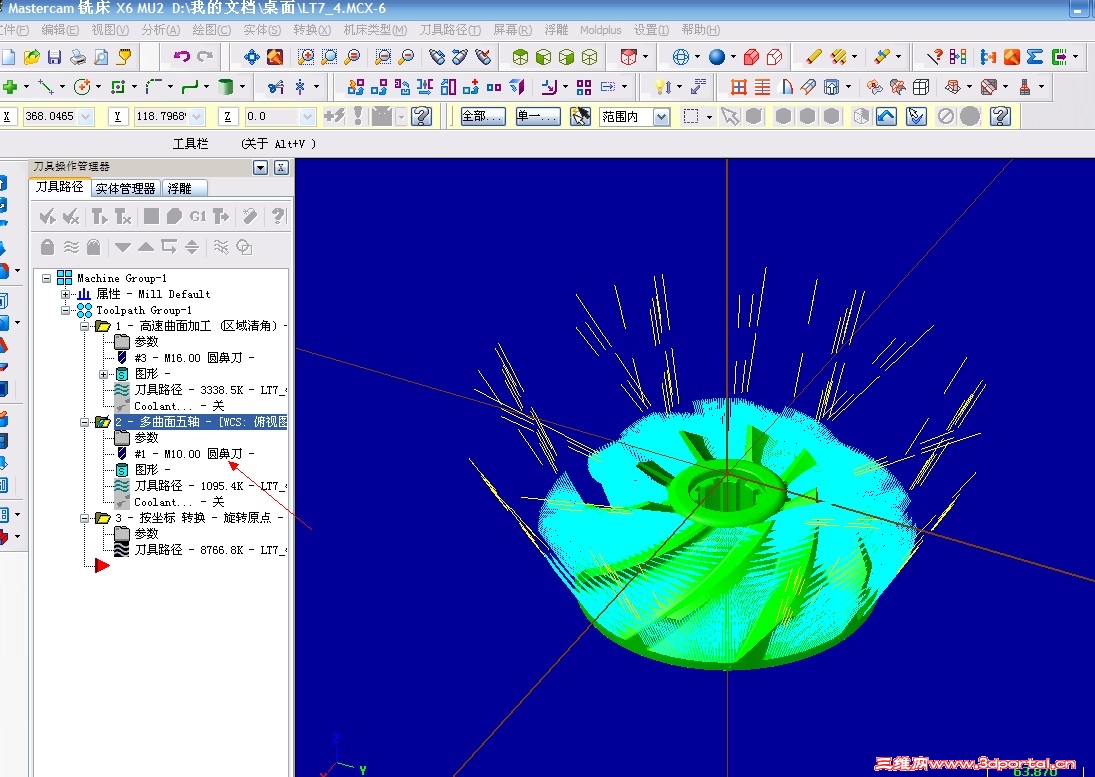Click the create line icon

pyautogui.click(x=46, y=87)
